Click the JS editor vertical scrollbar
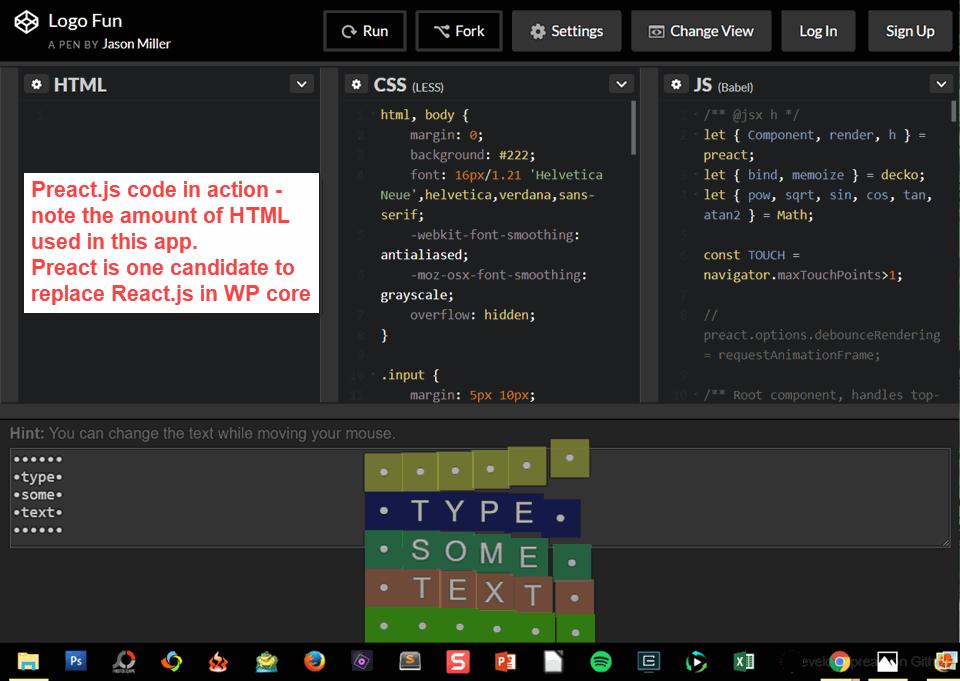 point(953,111)
